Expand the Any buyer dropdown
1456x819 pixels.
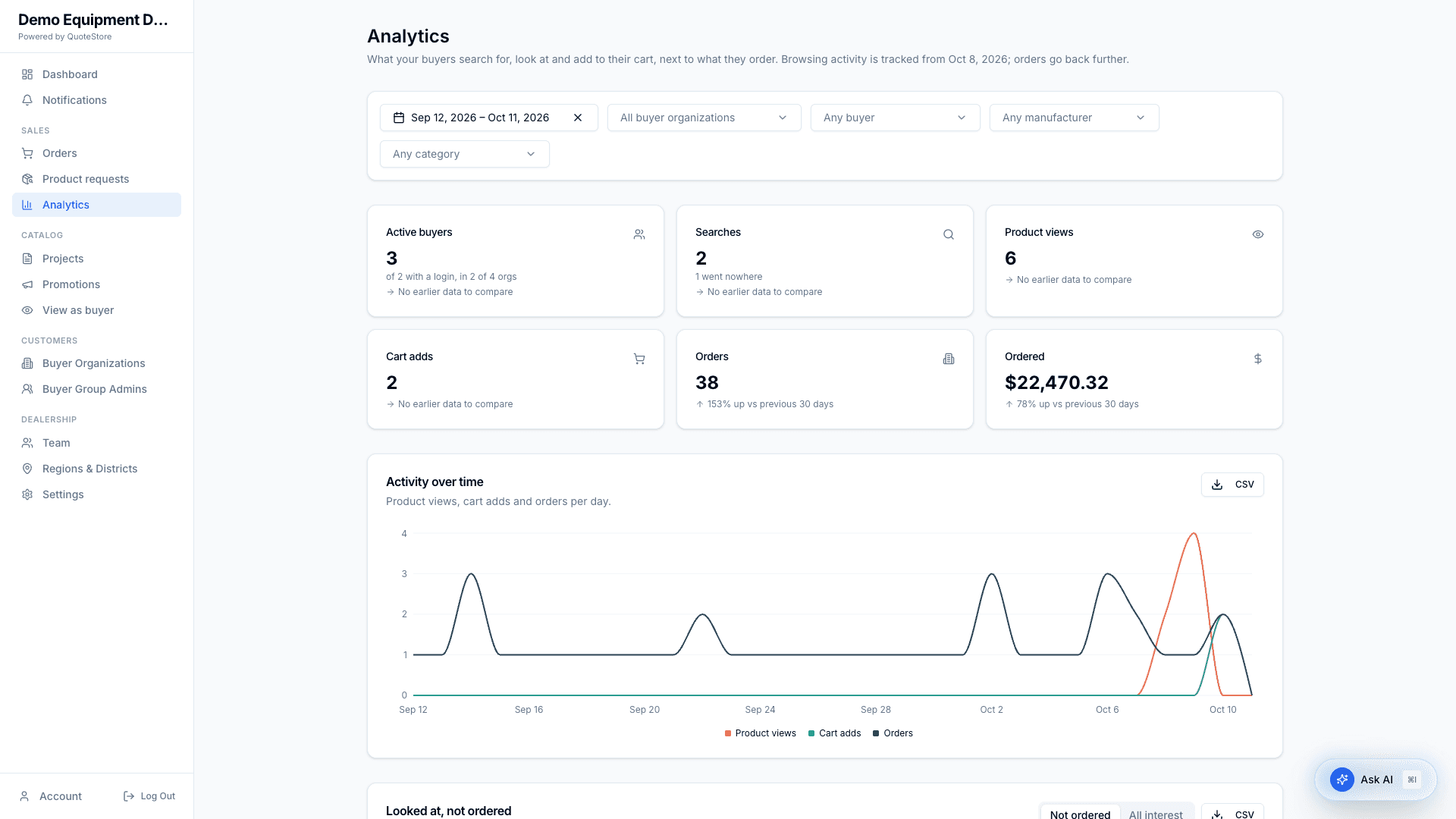click(x=895, y=118)
